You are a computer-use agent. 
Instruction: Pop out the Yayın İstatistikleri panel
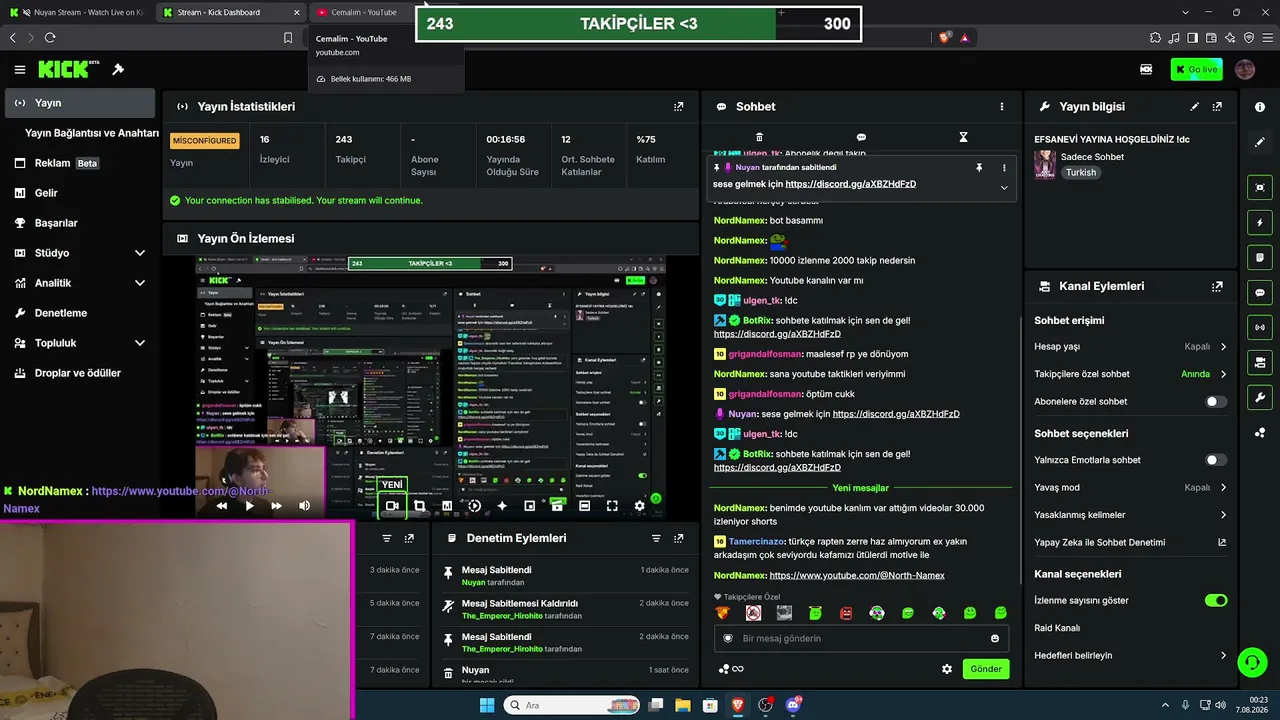pos(679,106)
